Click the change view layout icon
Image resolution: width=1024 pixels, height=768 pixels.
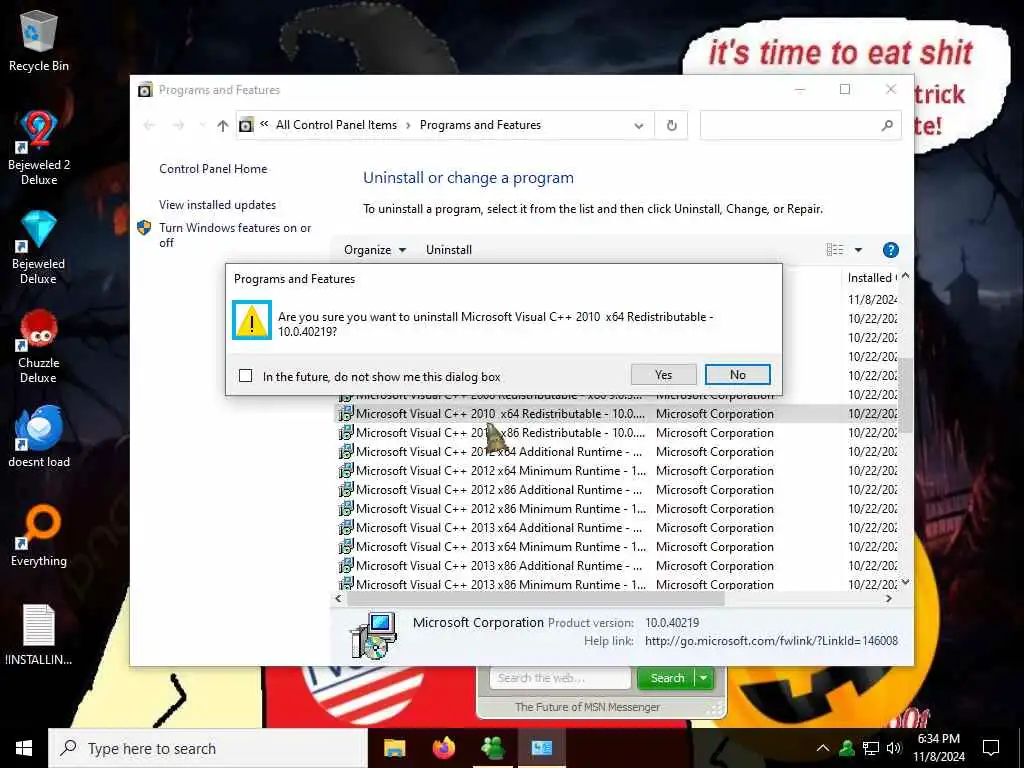[x=835, y=250]
